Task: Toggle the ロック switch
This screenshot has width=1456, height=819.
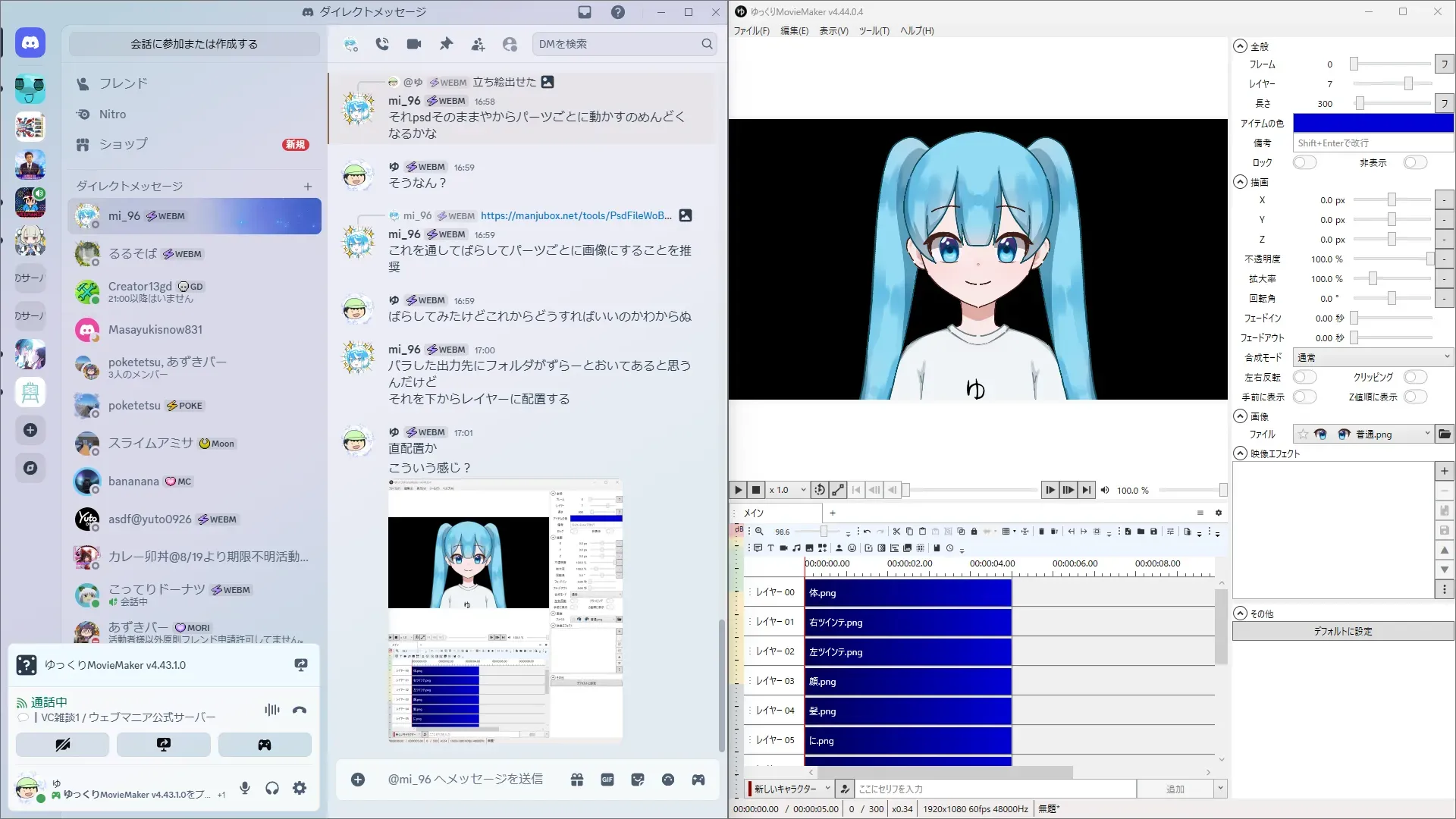Action: pos(1304,162)
